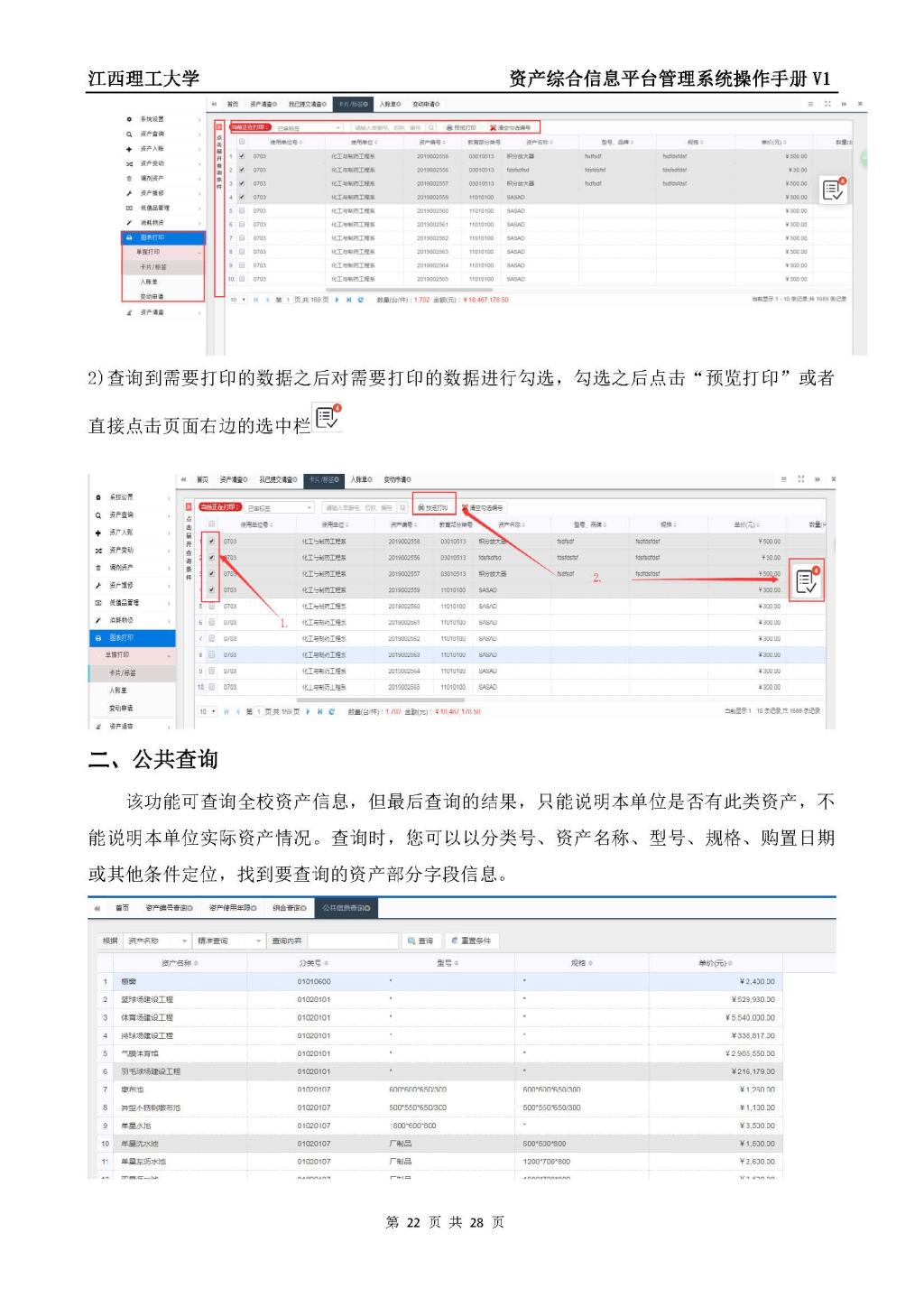Viewport: 924px width, 1307px height.
Task: Click the selected-items list icon in middle screenshot
Action: (x=806, y=580)
